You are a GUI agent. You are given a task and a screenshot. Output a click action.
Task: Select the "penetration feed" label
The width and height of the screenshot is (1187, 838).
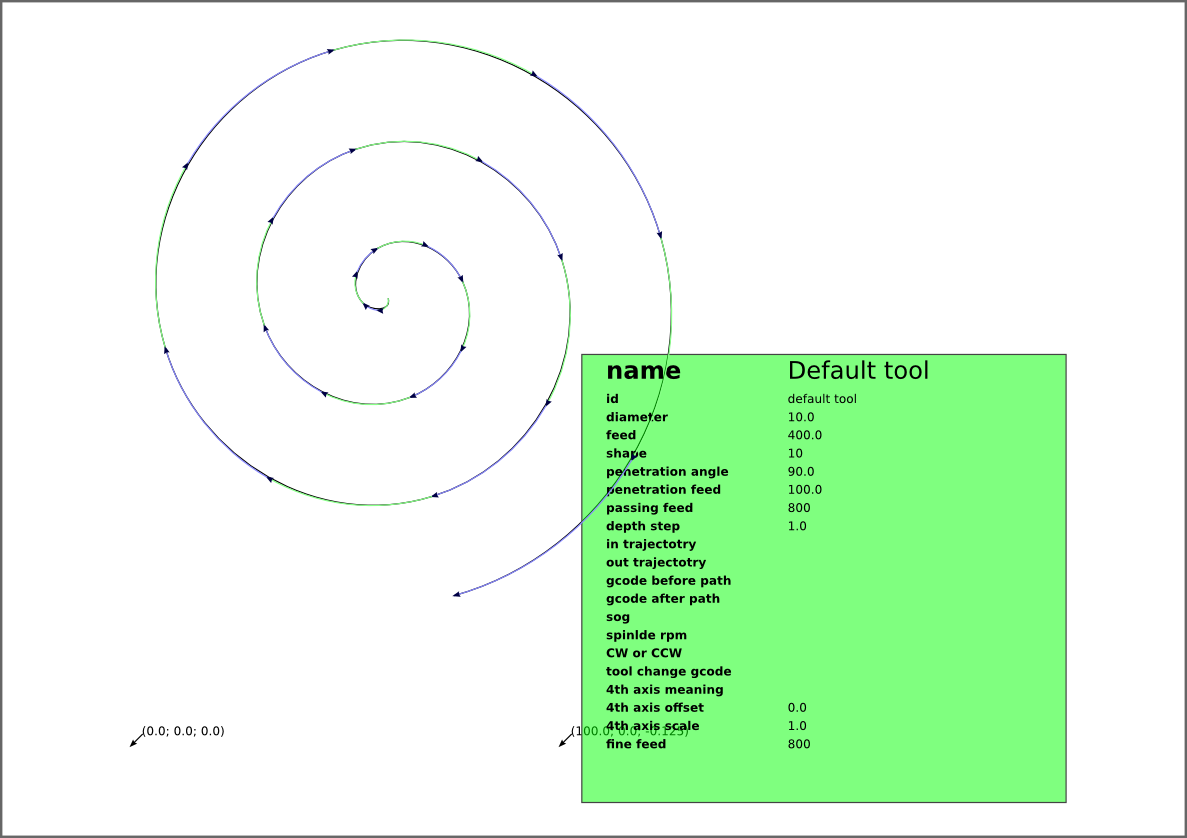(x=663, y=490)
